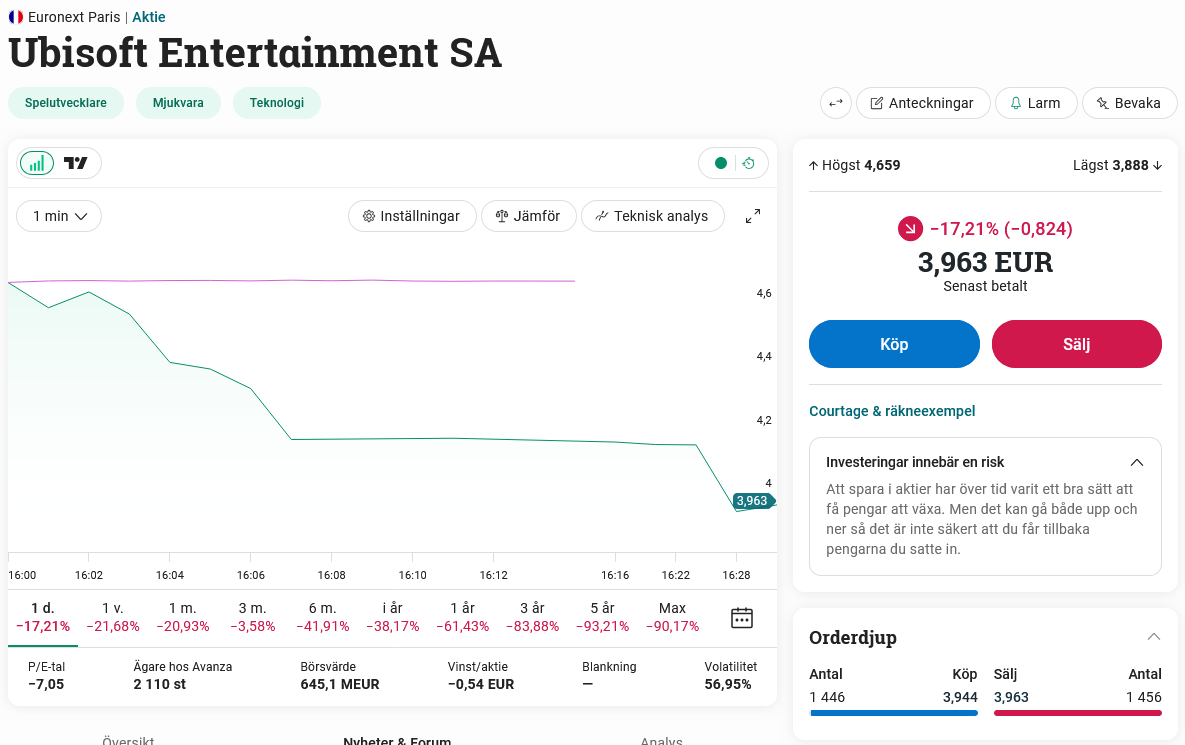This screenshot has width=1185, height=745.
Task: Click the Teknologi tag
Action: (x=277, y=103)
